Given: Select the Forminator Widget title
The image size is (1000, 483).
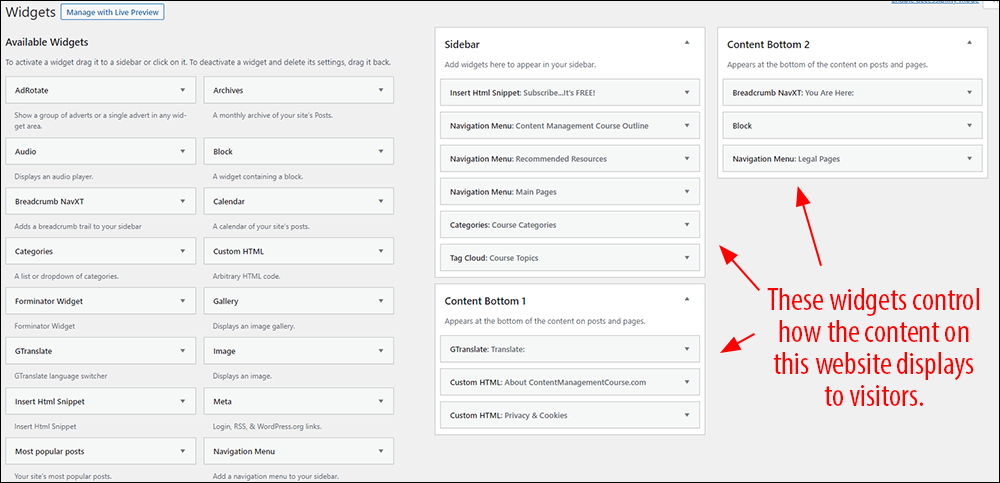Looking at the screenshot, I should pos(49,301).
